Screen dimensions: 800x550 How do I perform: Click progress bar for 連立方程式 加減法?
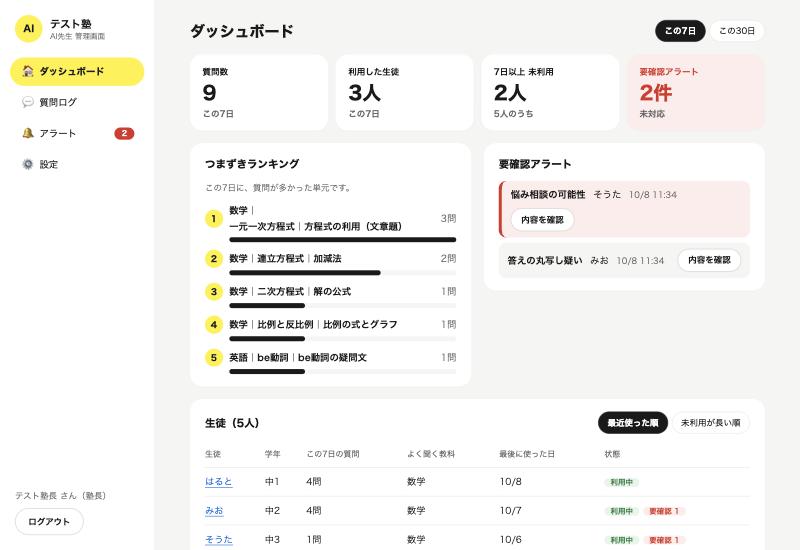342,273
